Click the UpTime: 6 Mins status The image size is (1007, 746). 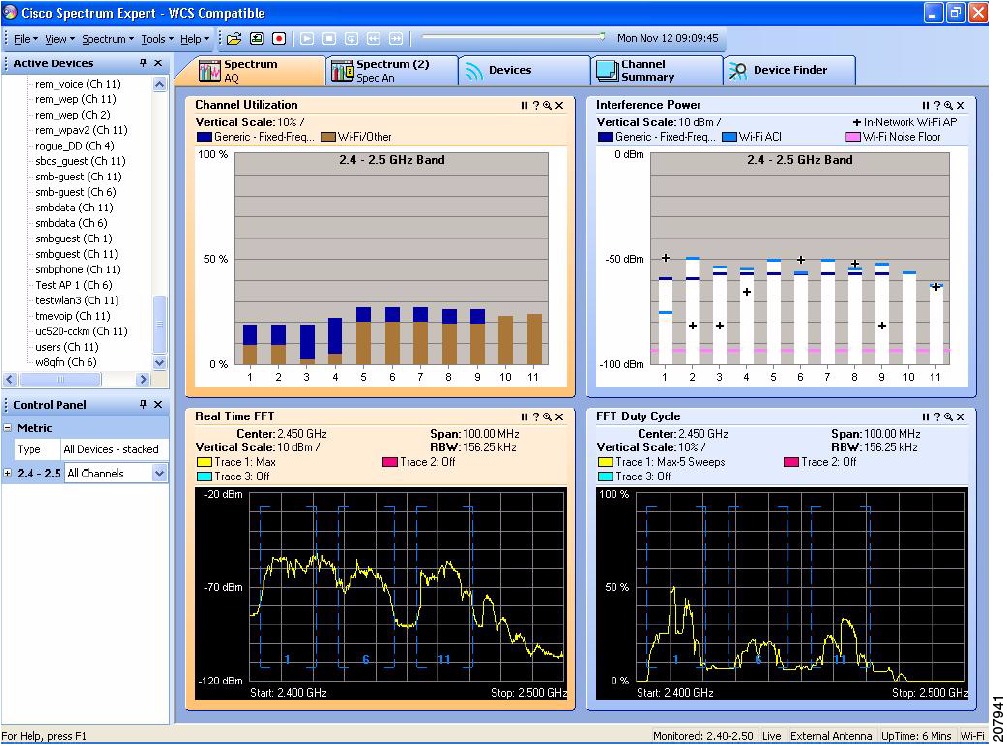point(916,736)
